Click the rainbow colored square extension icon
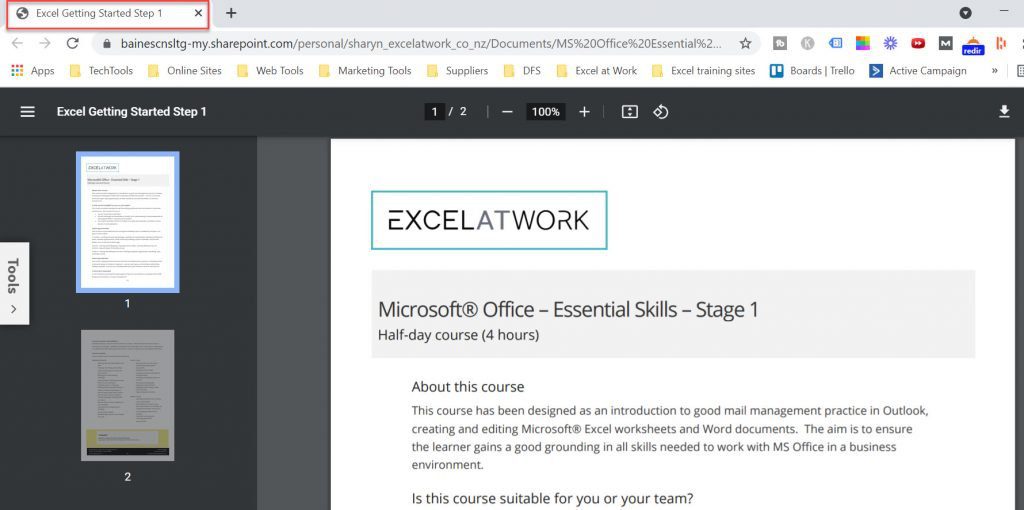 [863, 43]
